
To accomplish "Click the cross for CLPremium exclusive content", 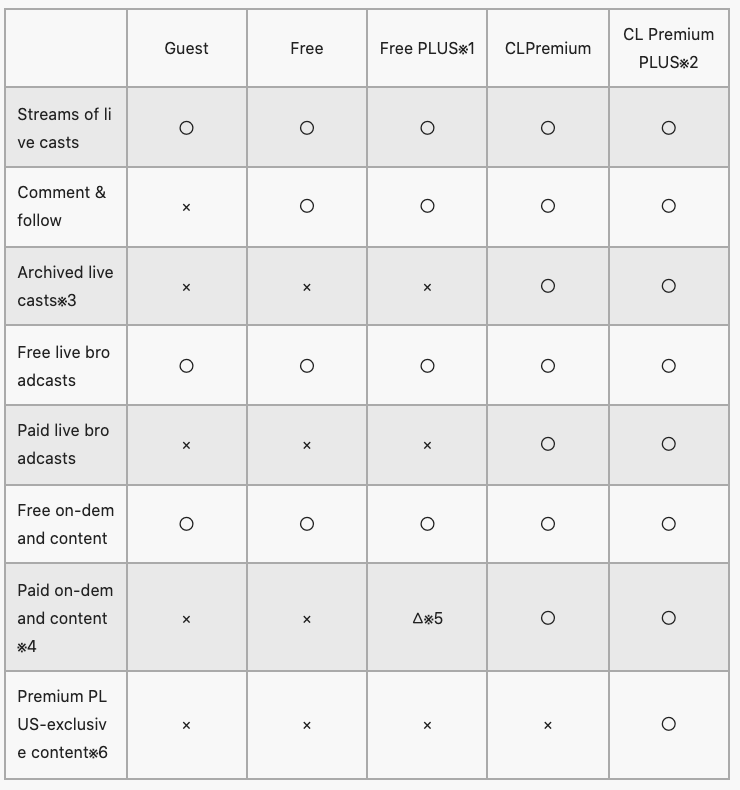I will [x=547, y=726].
